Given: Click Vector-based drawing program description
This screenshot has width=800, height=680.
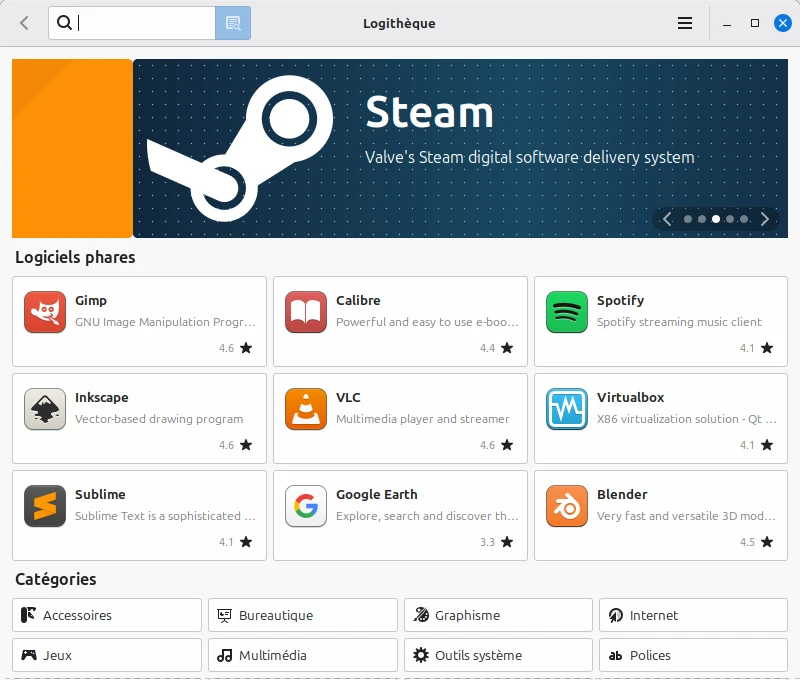Looking at the screenshot, I should point(159,419).
